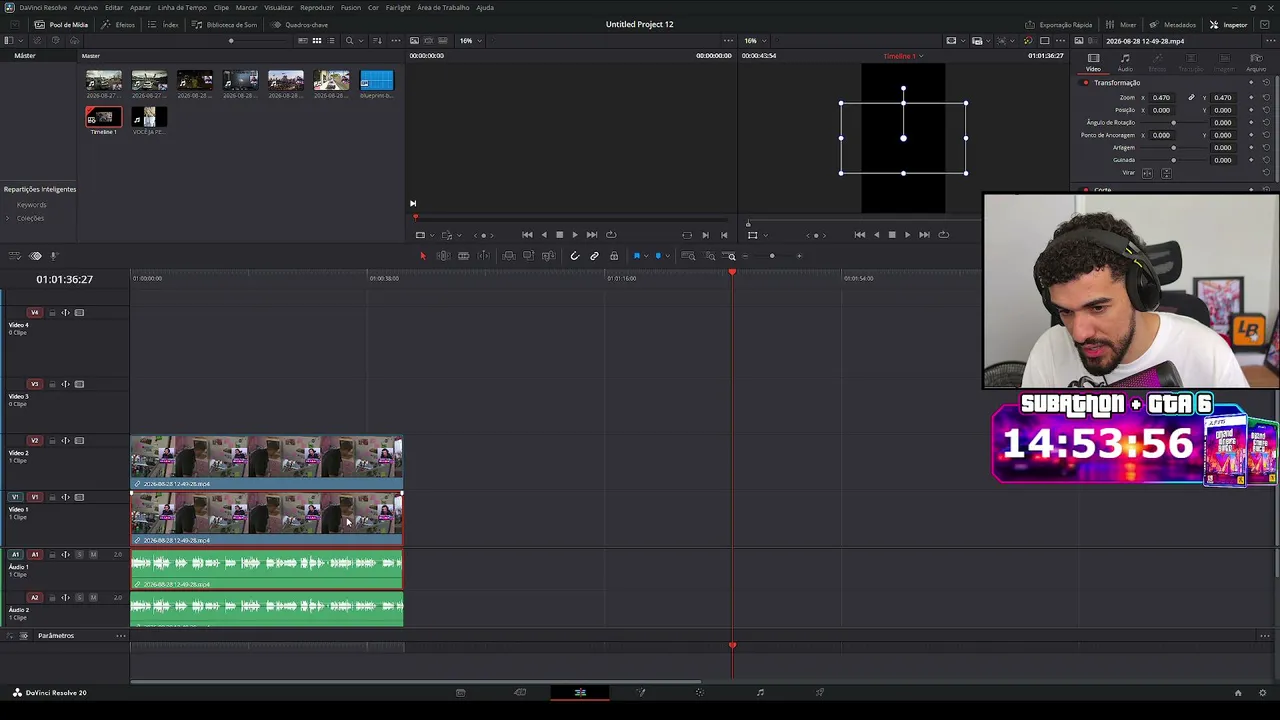Switch media pool to thumbnail view
Viewport: 1280px width, 720px height.
point(317,41)
